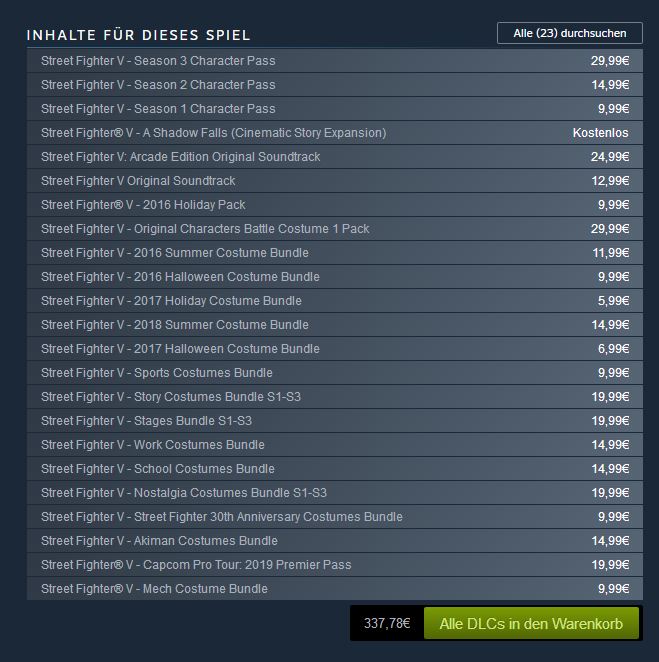
Task: Select Nostalgia Costumes Bundle S1-S3
Action: pyautogui.click(x=335, y=493)
